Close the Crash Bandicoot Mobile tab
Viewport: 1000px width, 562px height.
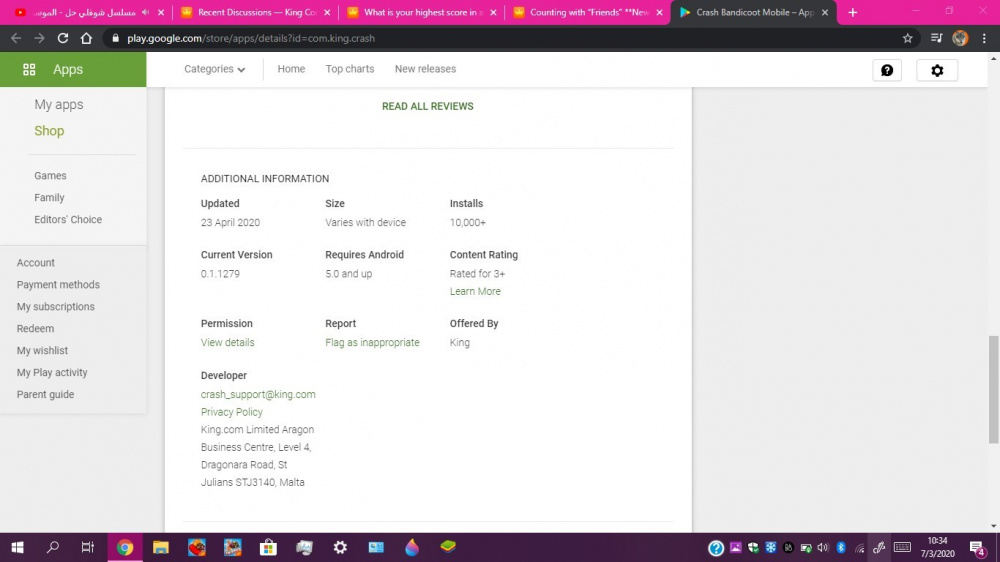(825, 12)
